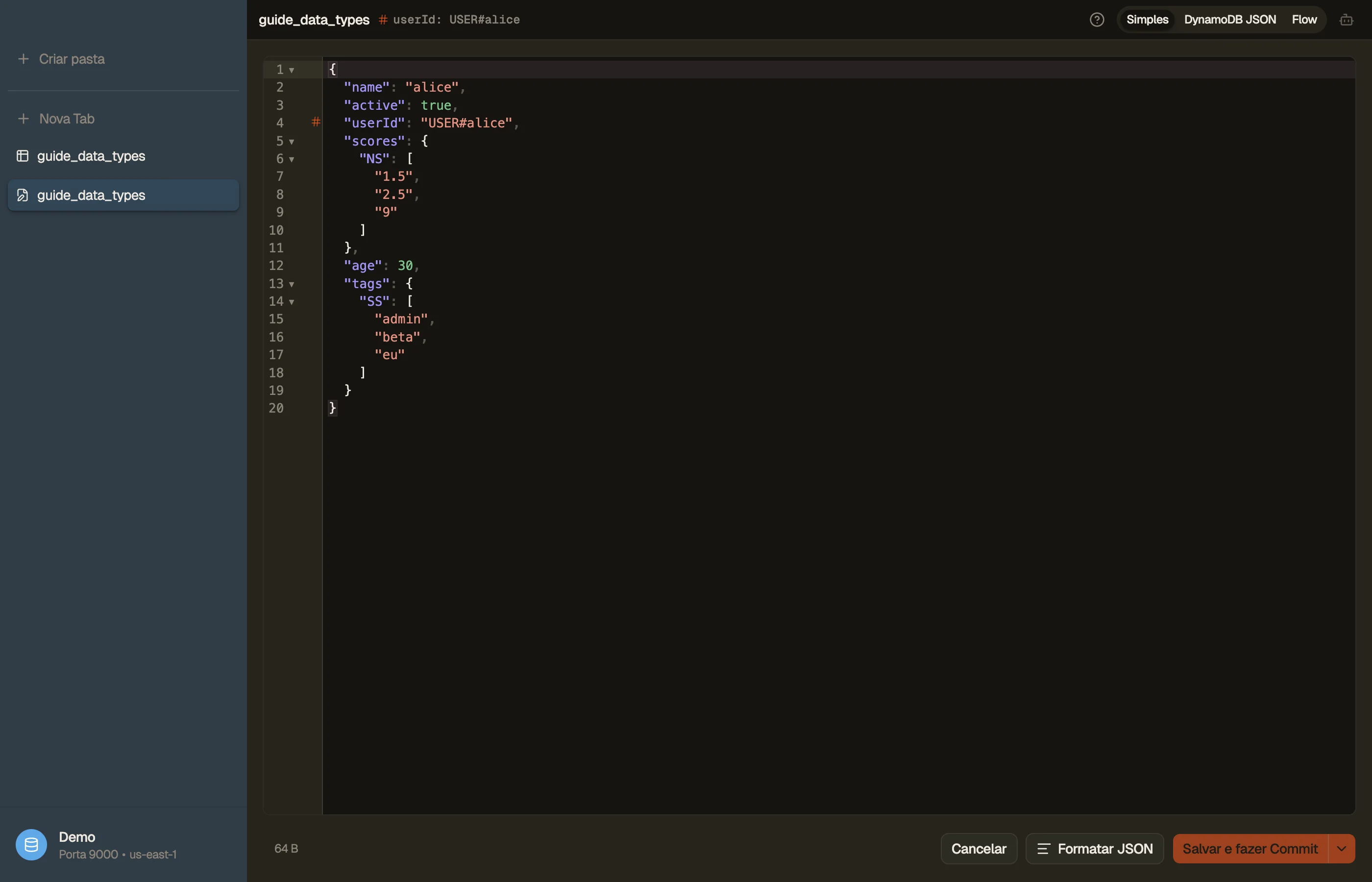1372x882 pixels.
Task: Switch to DynamoDB JSON view mode
Action: click(1230, 20)
